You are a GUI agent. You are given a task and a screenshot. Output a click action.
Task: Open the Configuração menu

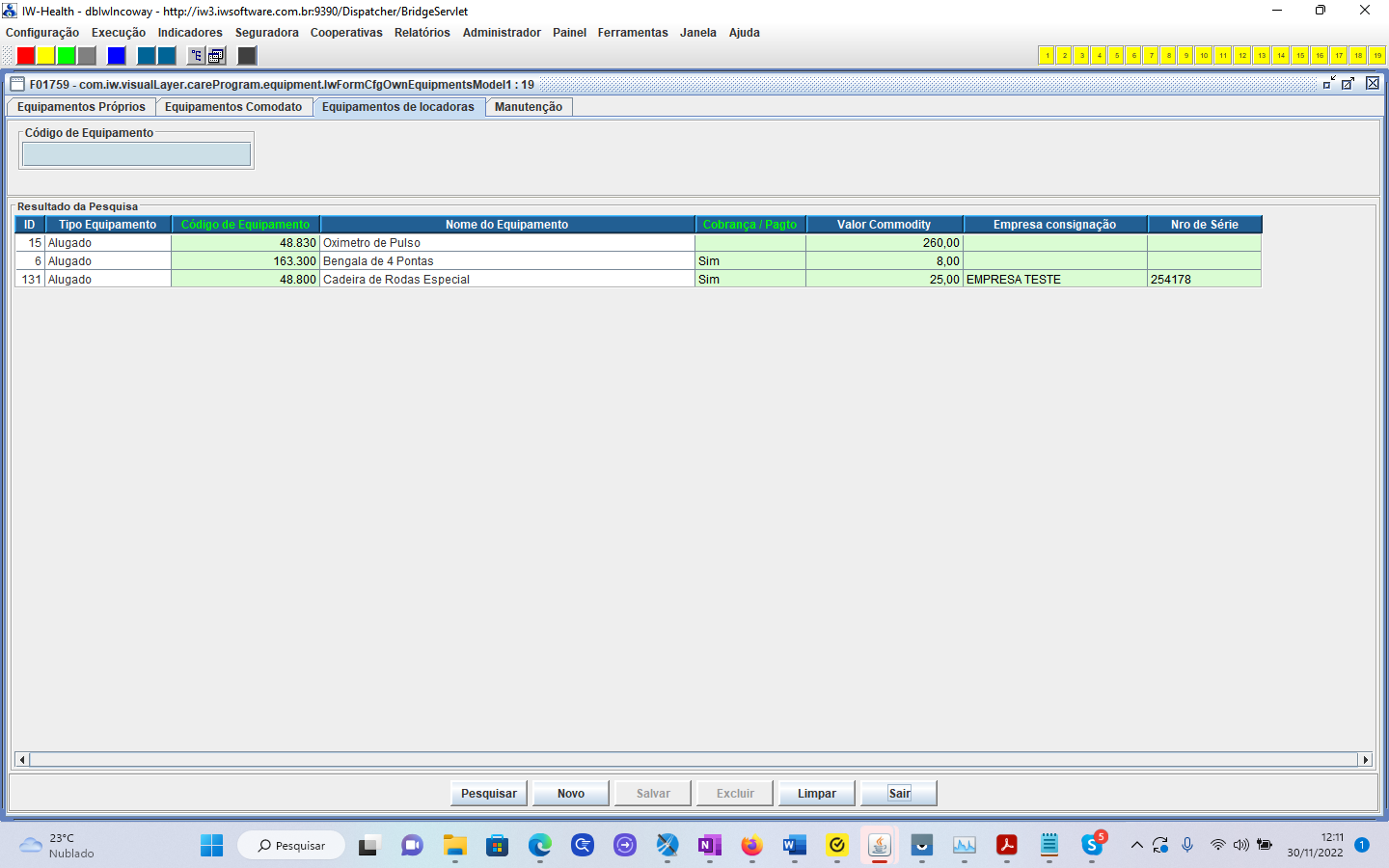42,33
